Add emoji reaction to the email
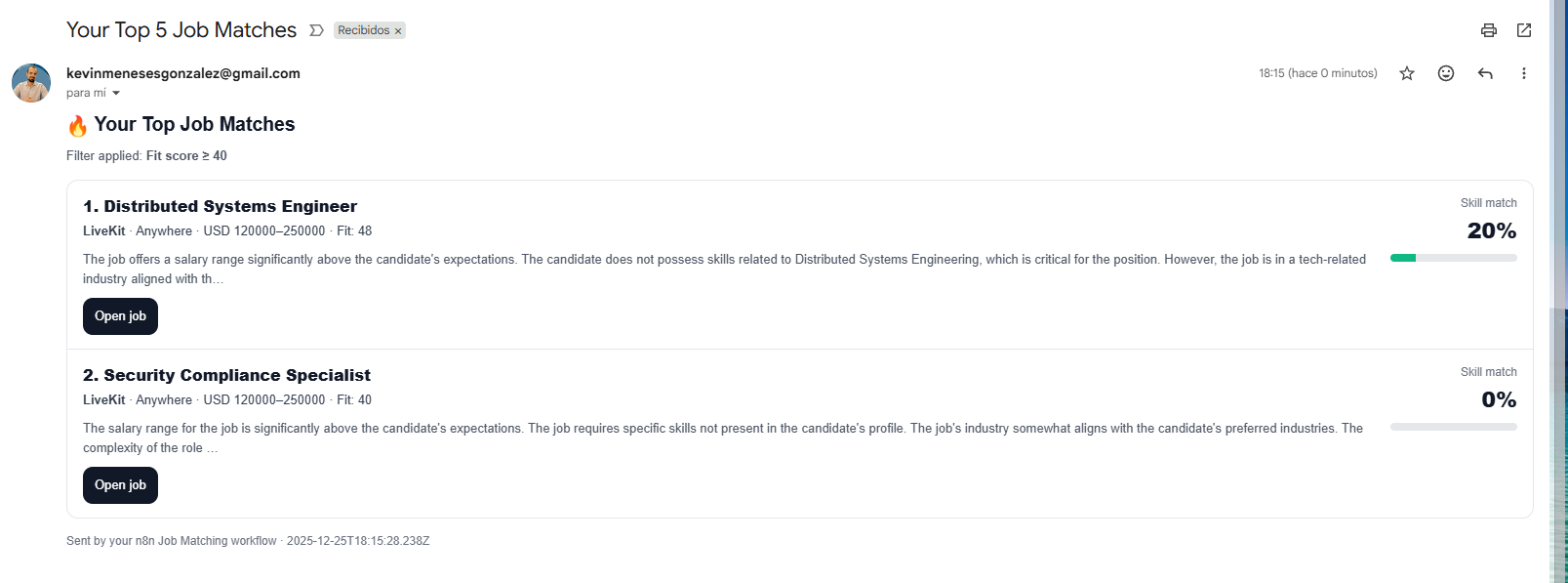 point(1446,73)
